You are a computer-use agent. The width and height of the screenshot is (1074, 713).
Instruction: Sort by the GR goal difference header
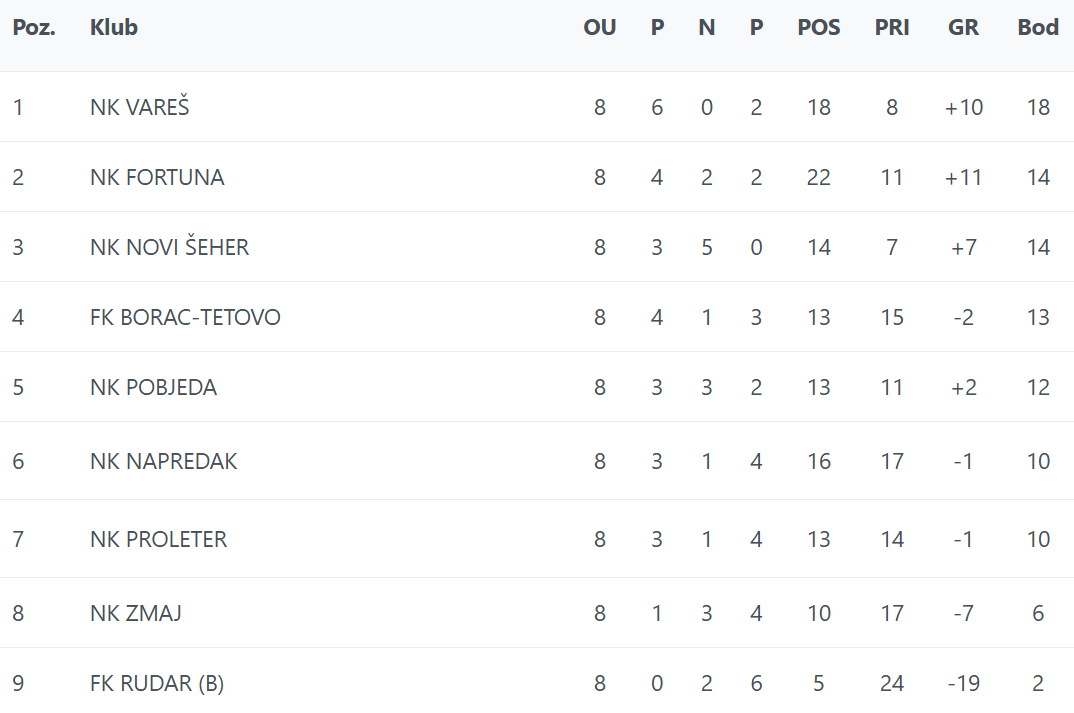pyautogui.click(x=963, y=28)
